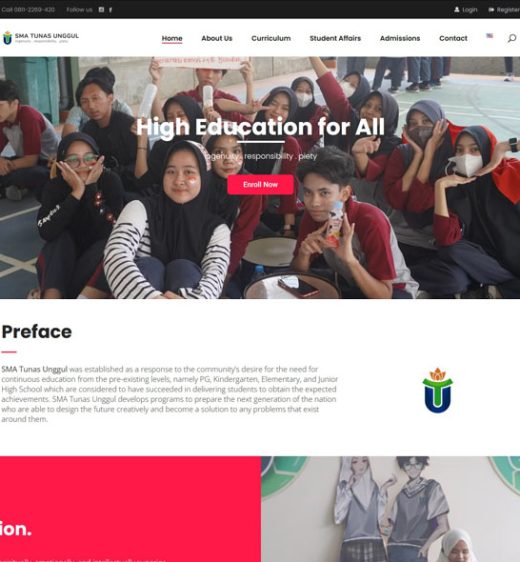Viewport: 520px width, 562px height.
Task: Click the SMA Tunas Unggul header logo
Action: coord(40,38)
